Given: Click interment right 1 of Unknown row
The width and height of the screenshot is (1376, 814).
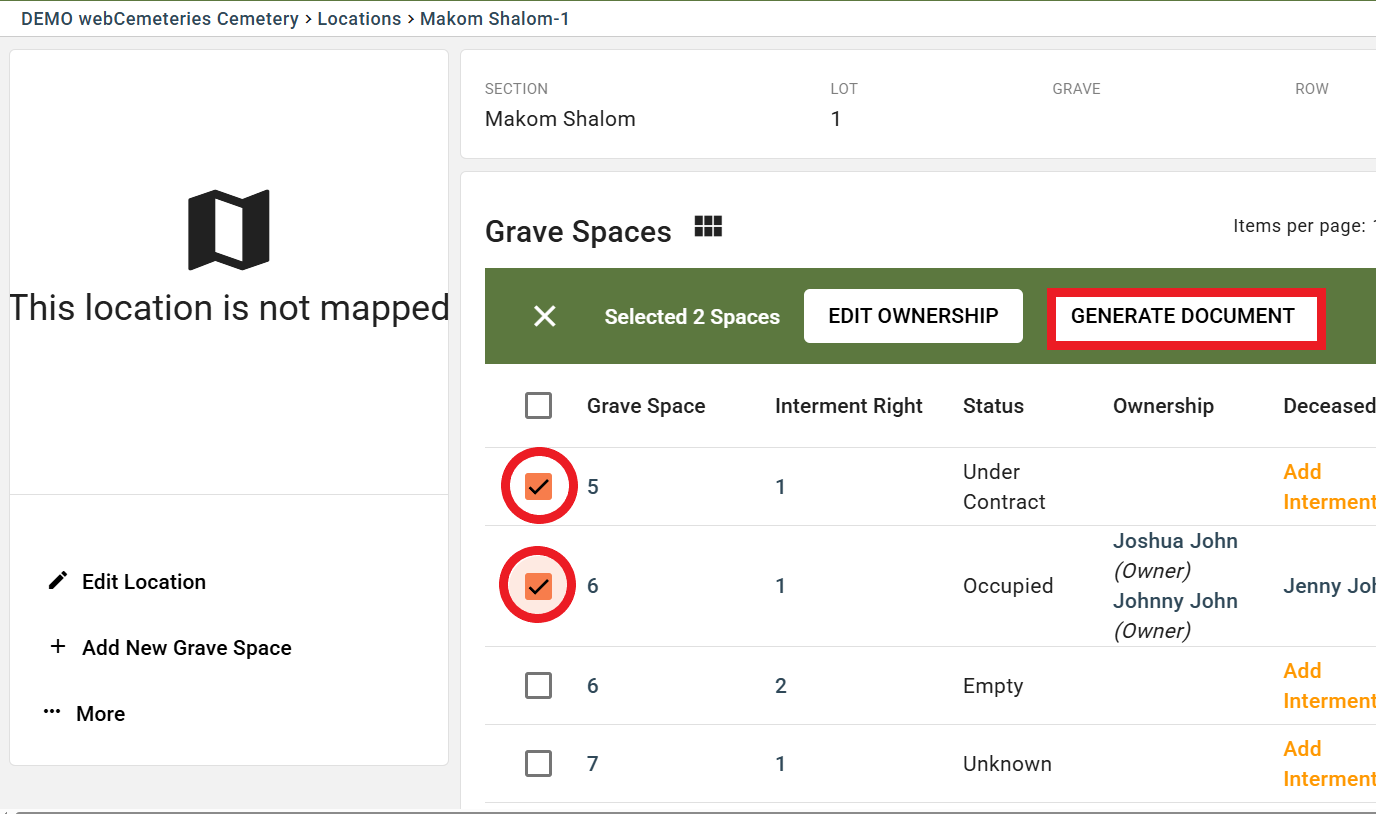Looking at the screenshot, I should coord(780,764).
